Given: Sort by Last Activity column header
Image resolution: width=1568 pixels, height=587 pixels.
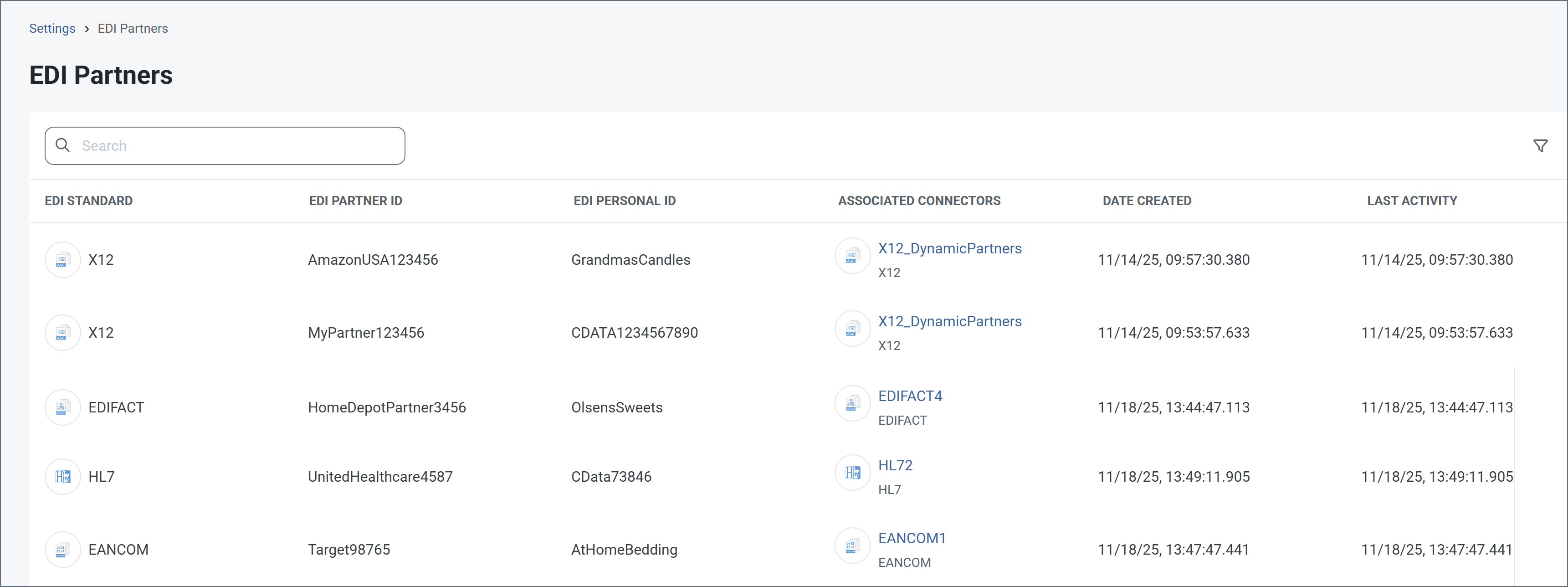Looking at the screenshot, I should point(1412,201).
